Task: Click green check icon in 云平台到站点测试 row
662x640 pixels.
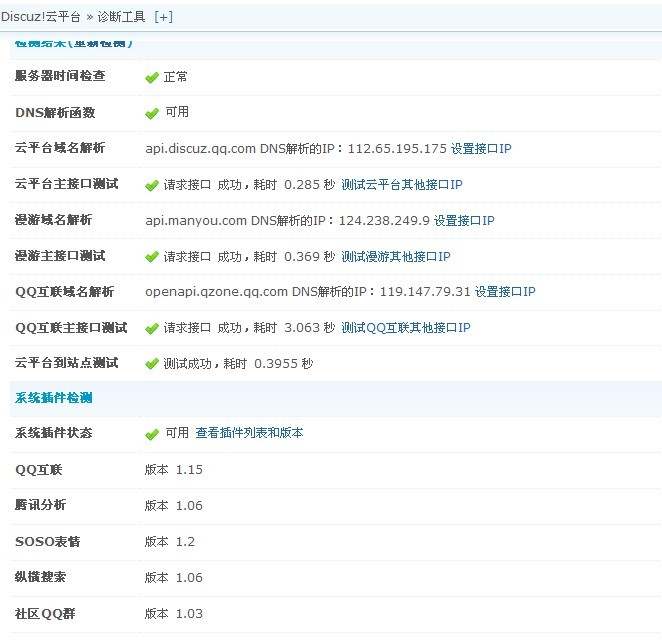Action: click(152, 364)
